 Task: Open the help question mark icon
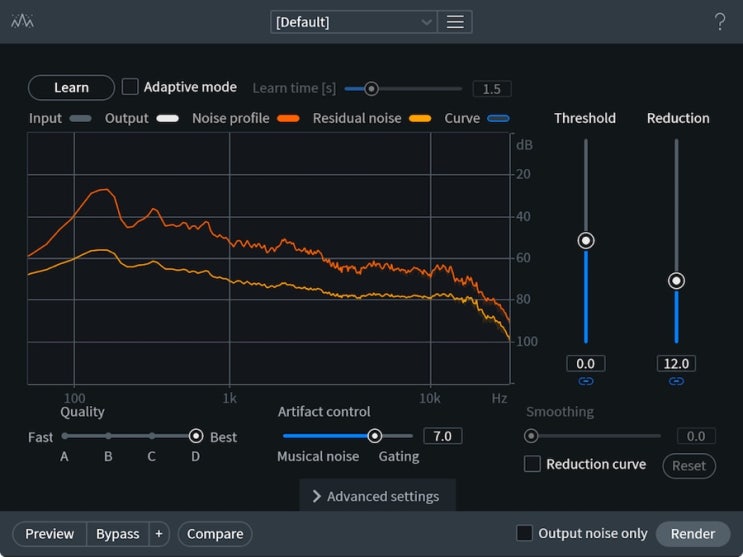[719, 22]
